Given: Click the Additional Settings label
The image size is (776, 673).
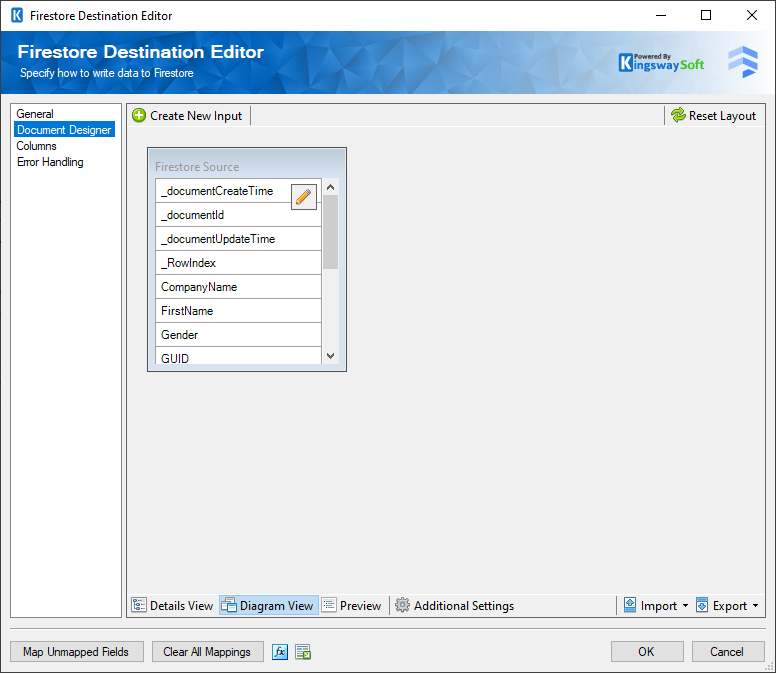Looking at the screenshot, I should [464, 606].
